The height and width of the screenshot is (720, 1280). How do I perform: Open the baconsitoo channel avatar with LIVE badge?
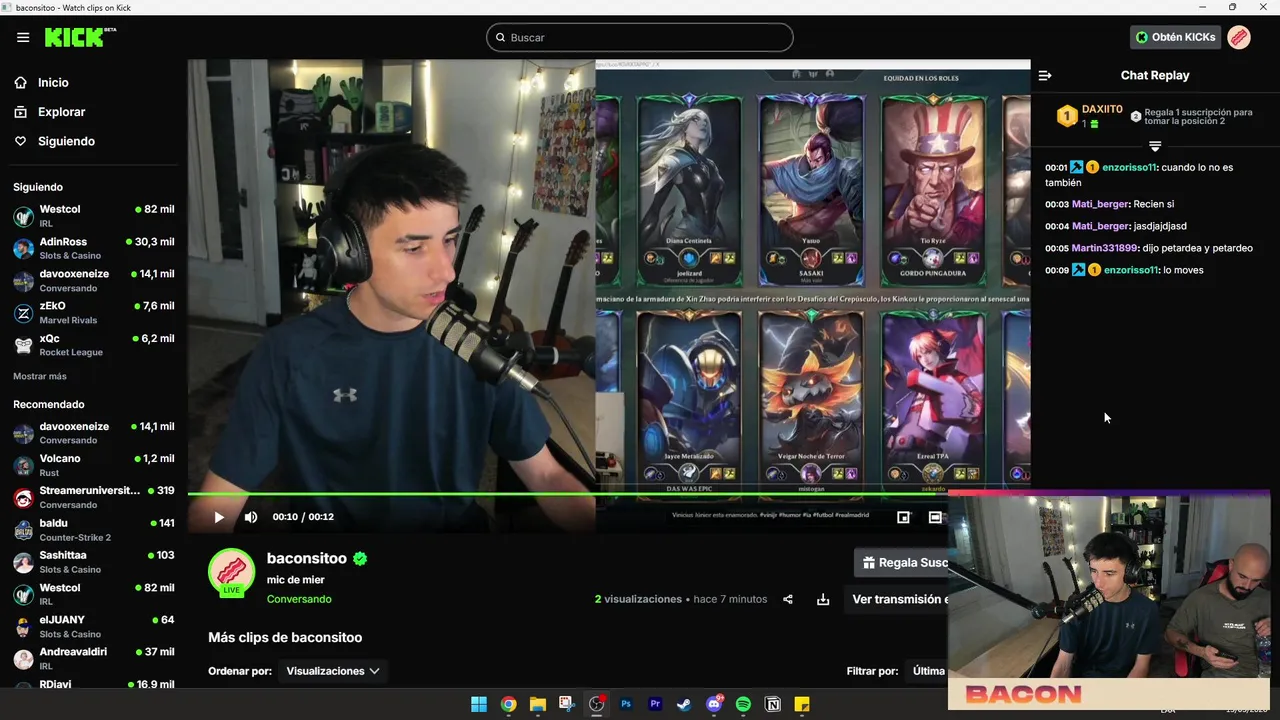[231, 573]
